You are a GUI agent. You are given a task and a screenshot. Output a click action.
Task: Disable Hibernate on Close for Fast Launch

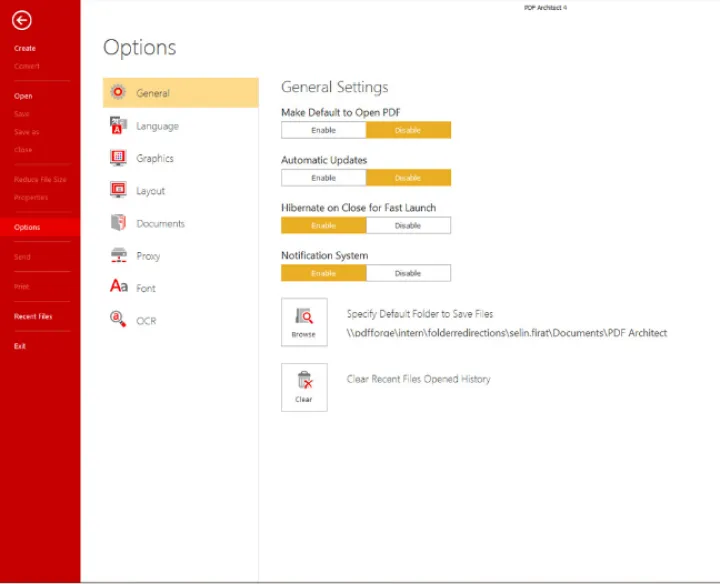408,225
